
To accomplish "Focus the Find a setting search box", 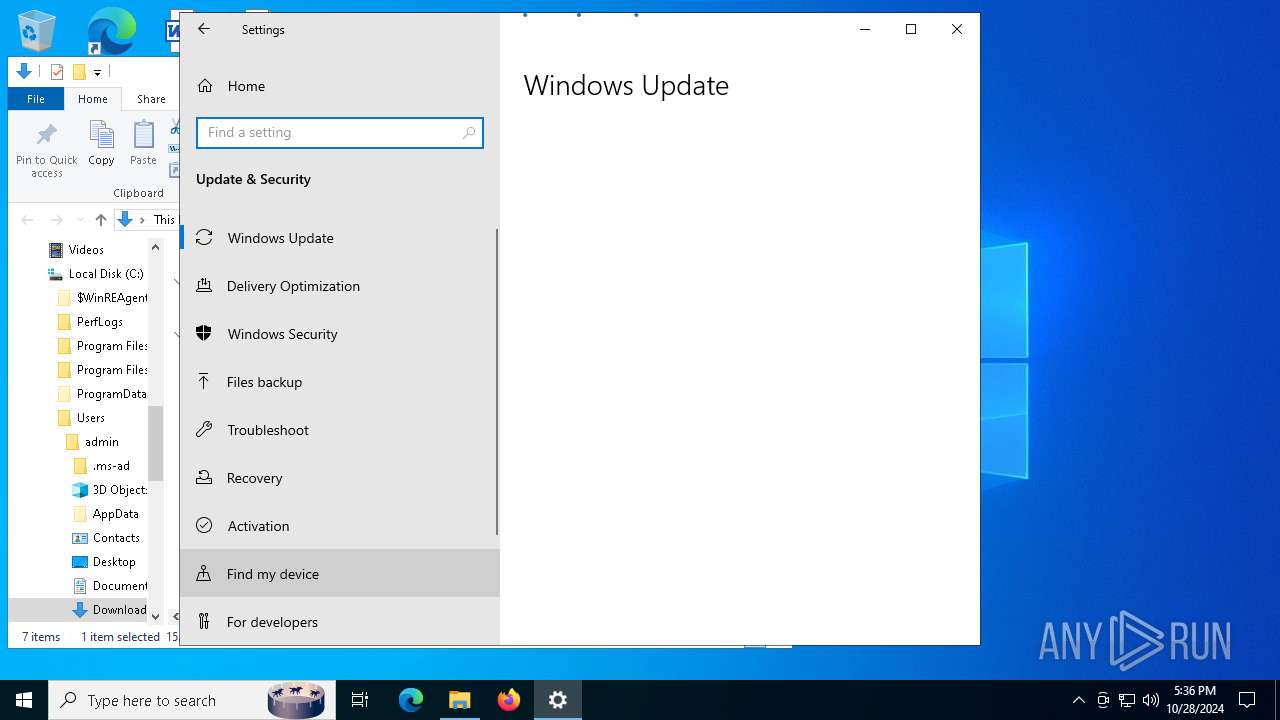I will click(340, 132).
